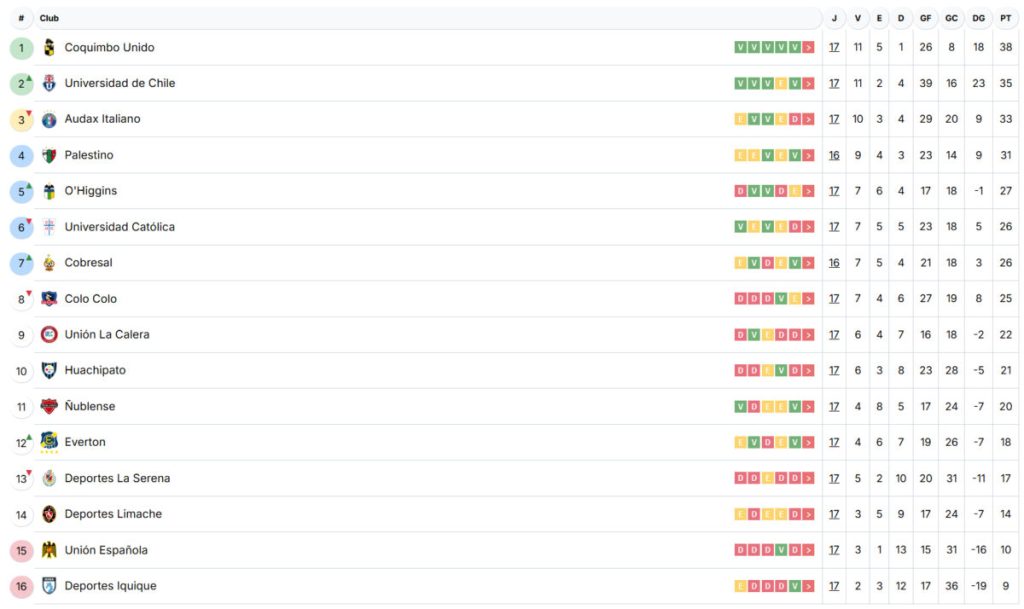Click the Everton club crest
The width and height of the screenshot is (1024, 609).
pyautogui.click(x=49, y=442)
